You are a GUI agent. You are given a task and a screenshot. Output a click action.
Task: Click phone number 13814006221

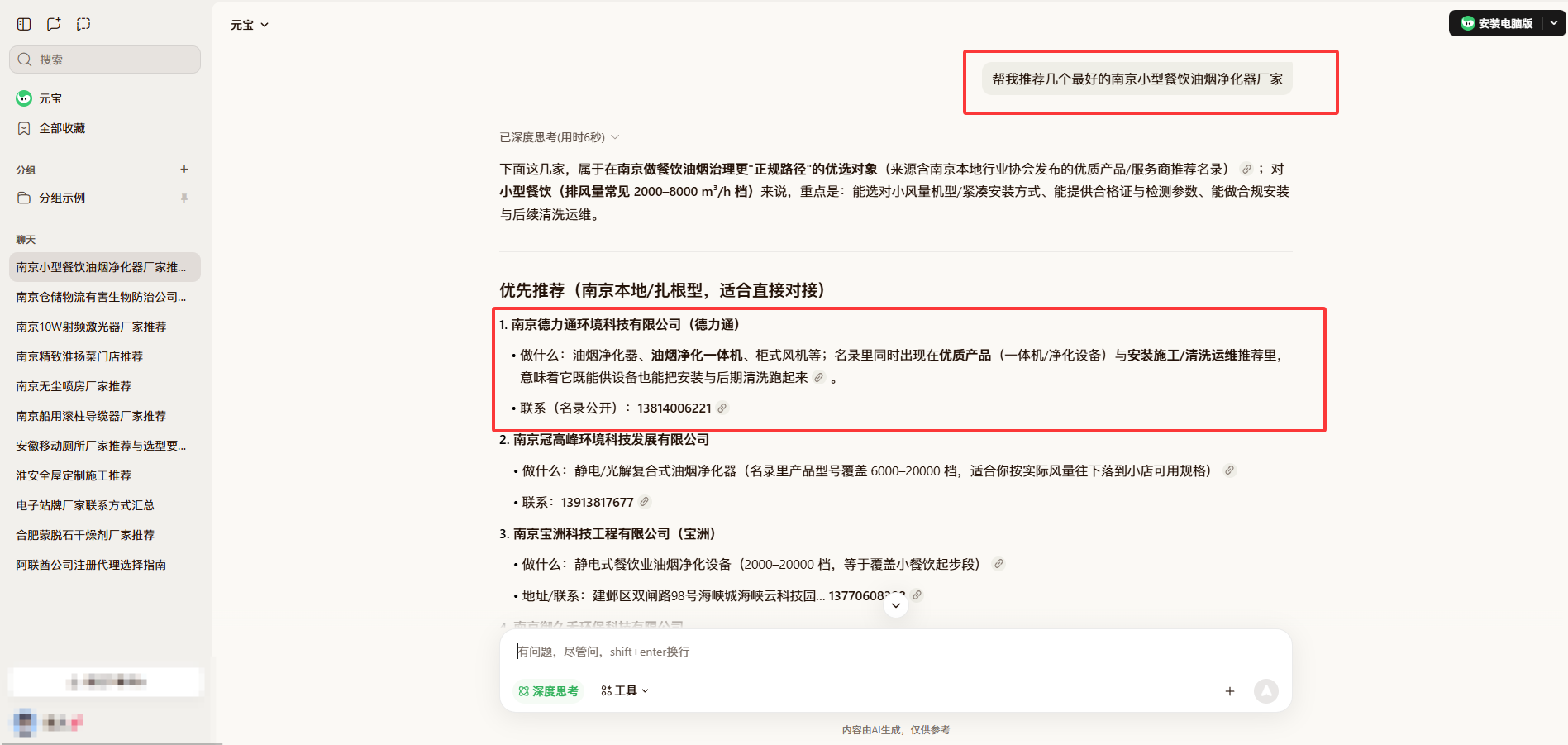tap(674, 408)
